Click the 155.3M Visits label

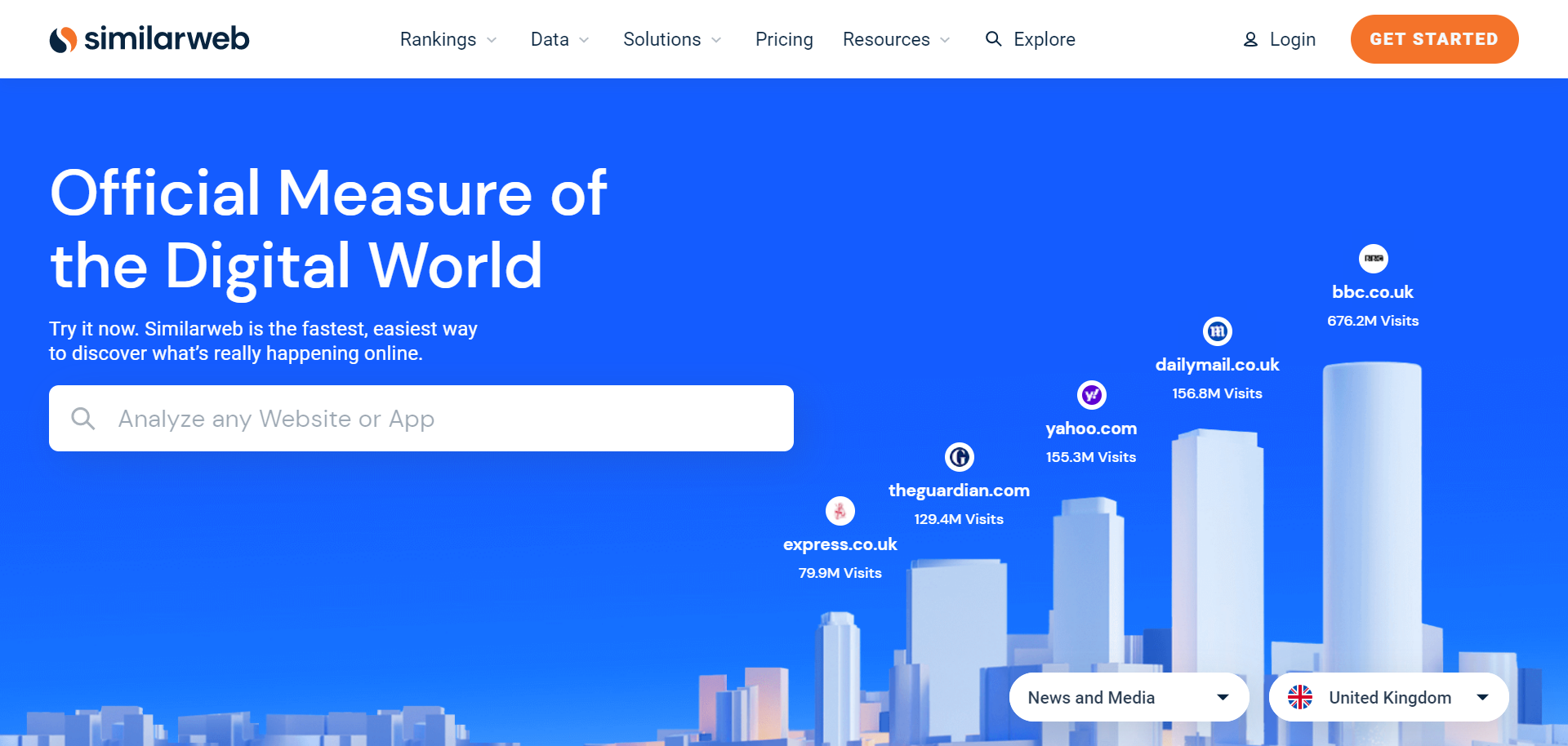(x=1091, y=457)
